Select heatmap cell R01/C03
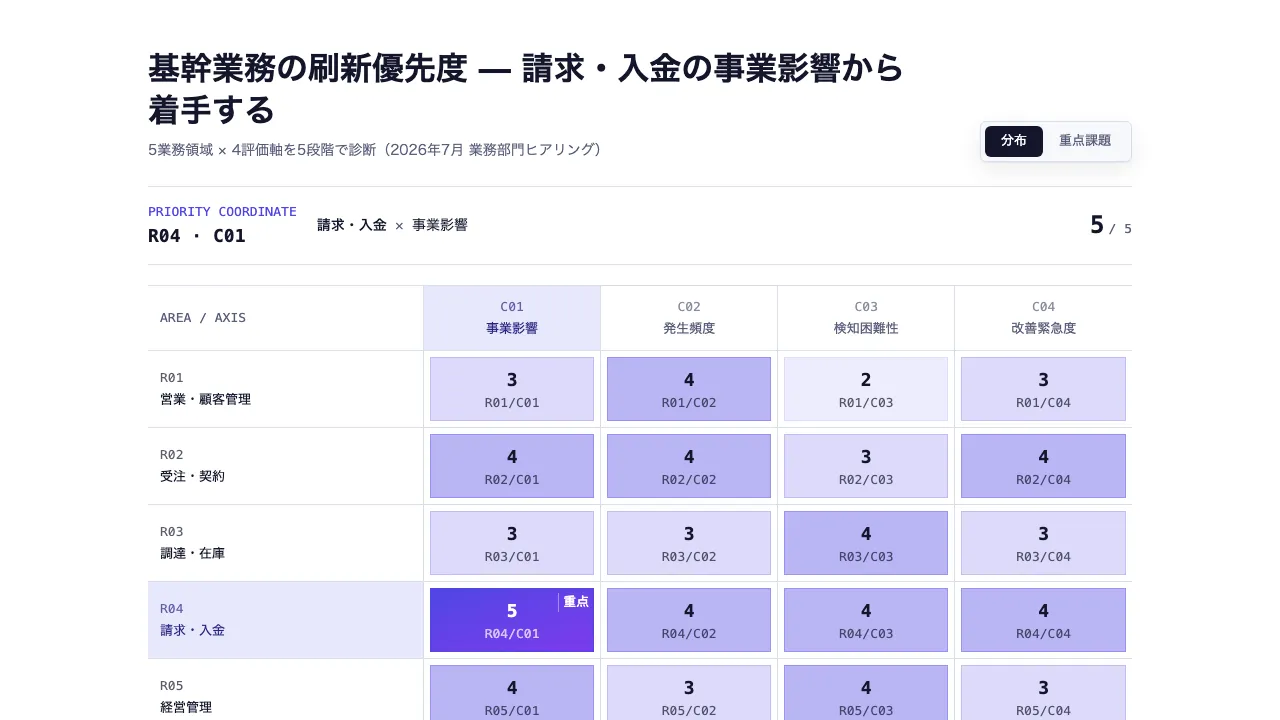Image resolution: width=1280 pixels, height=720 pixels. coord(866,389)
